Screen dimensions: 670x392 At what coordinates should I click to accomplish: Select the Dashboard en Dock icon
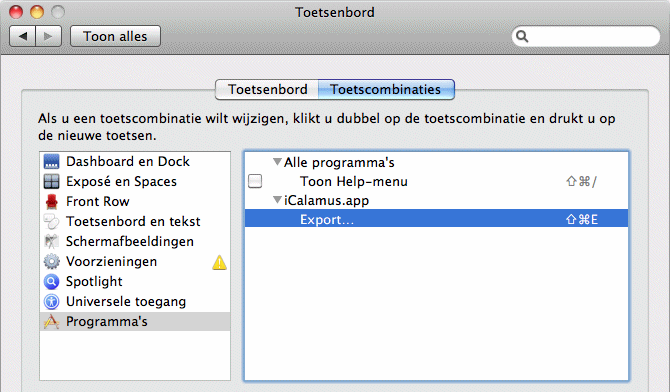pos(52,162)
